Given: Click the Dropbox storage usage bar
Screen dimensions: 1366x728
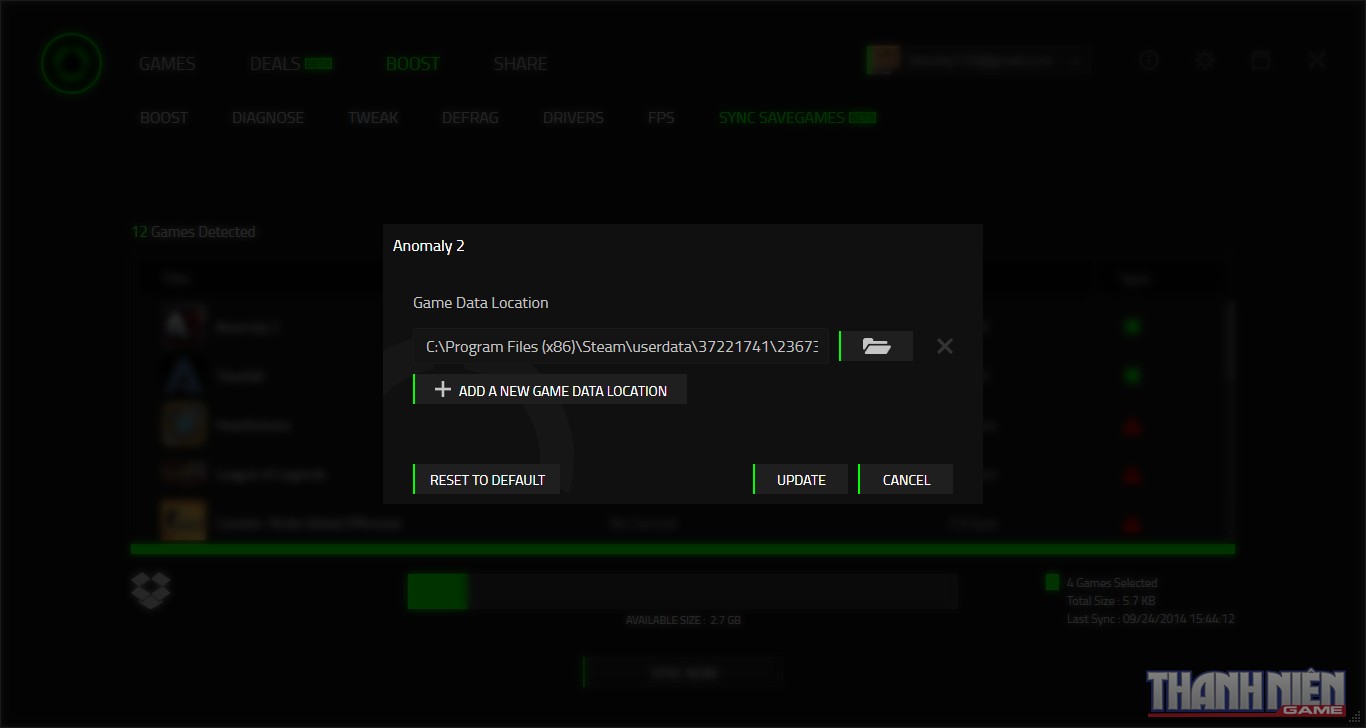Looking at the screenshot, I should tap(682, 591).
